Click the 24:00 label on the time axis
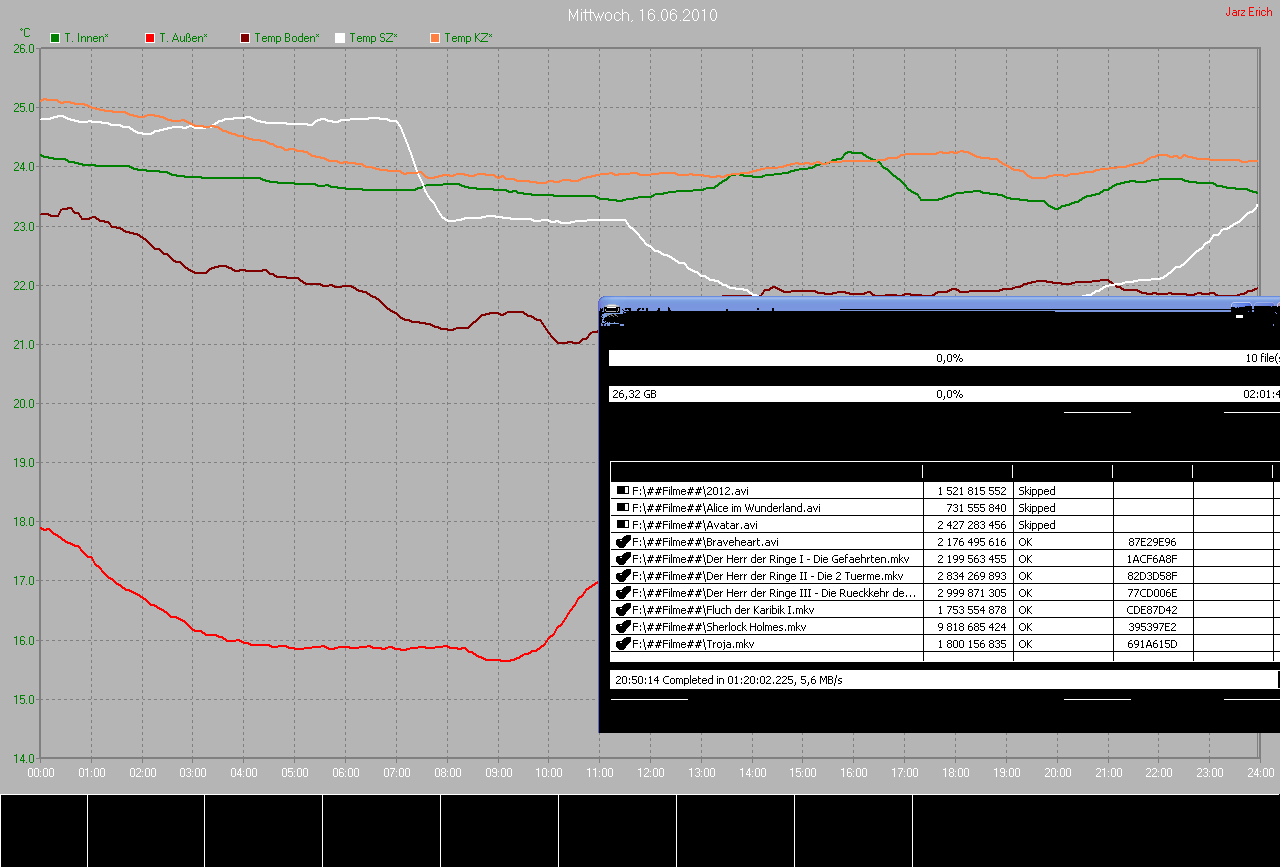Viewport: 1280px width, 867px height. click(1261, 773)
